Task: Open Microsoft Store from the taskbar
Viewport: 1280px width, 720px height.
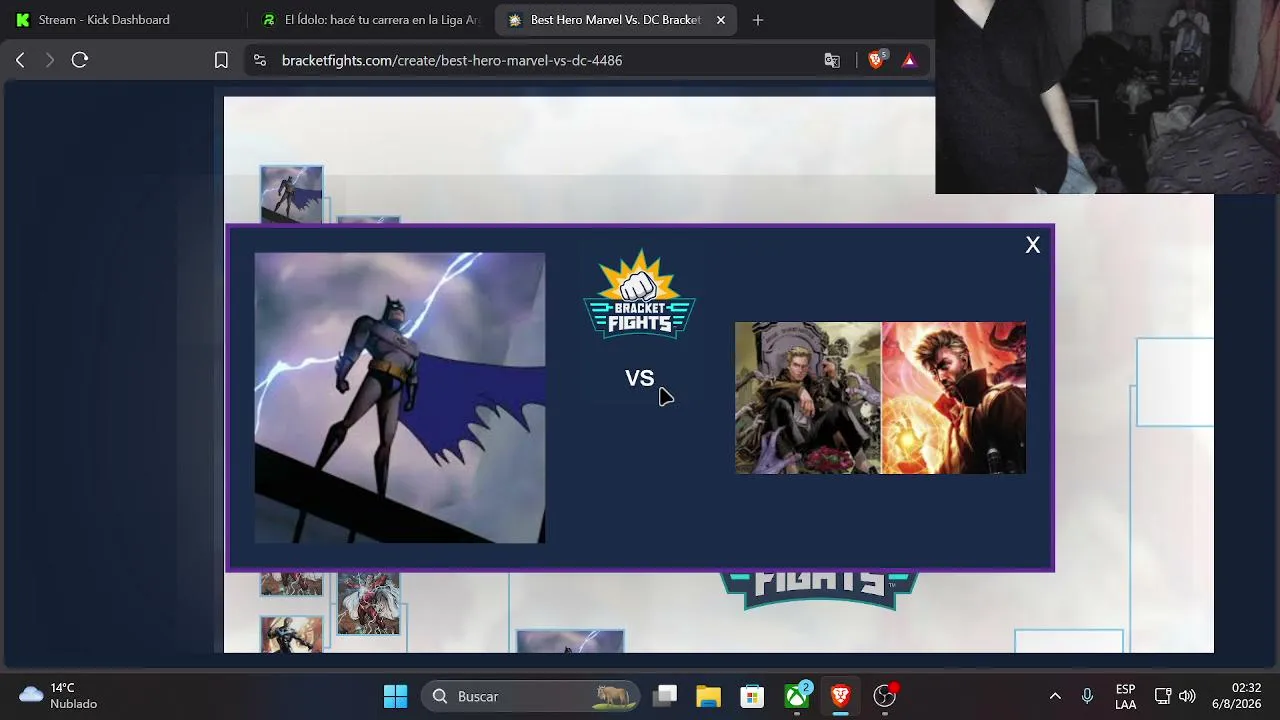Action: click(752, 696)
